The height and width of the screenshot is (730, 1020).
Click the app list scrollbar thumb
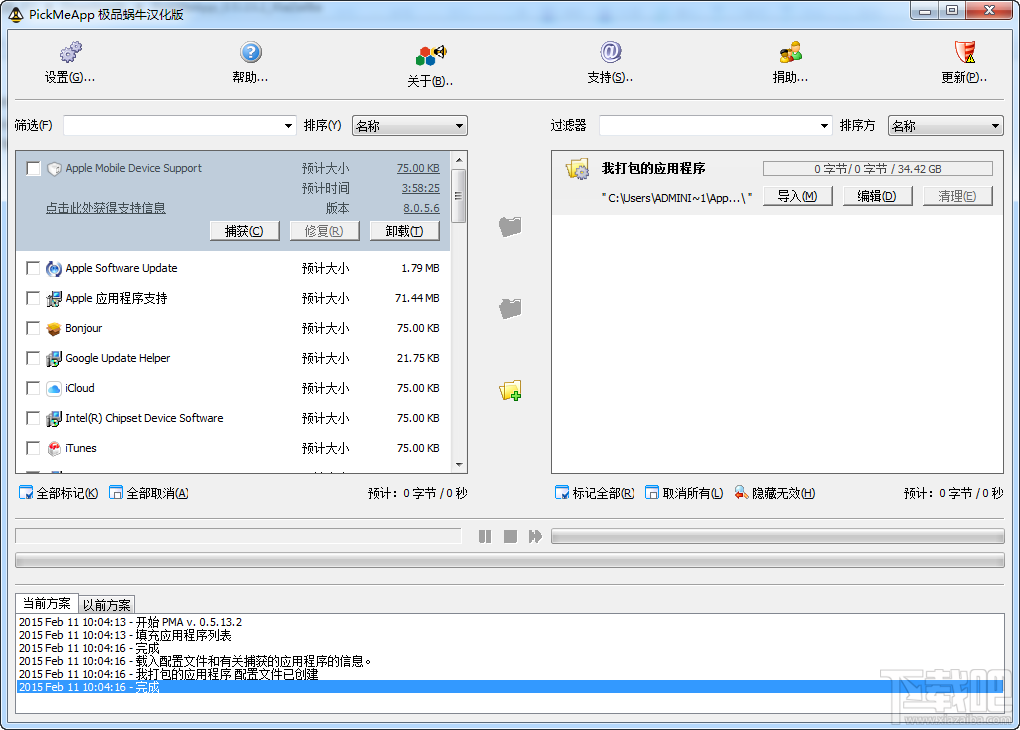click(x=459, y=196)
